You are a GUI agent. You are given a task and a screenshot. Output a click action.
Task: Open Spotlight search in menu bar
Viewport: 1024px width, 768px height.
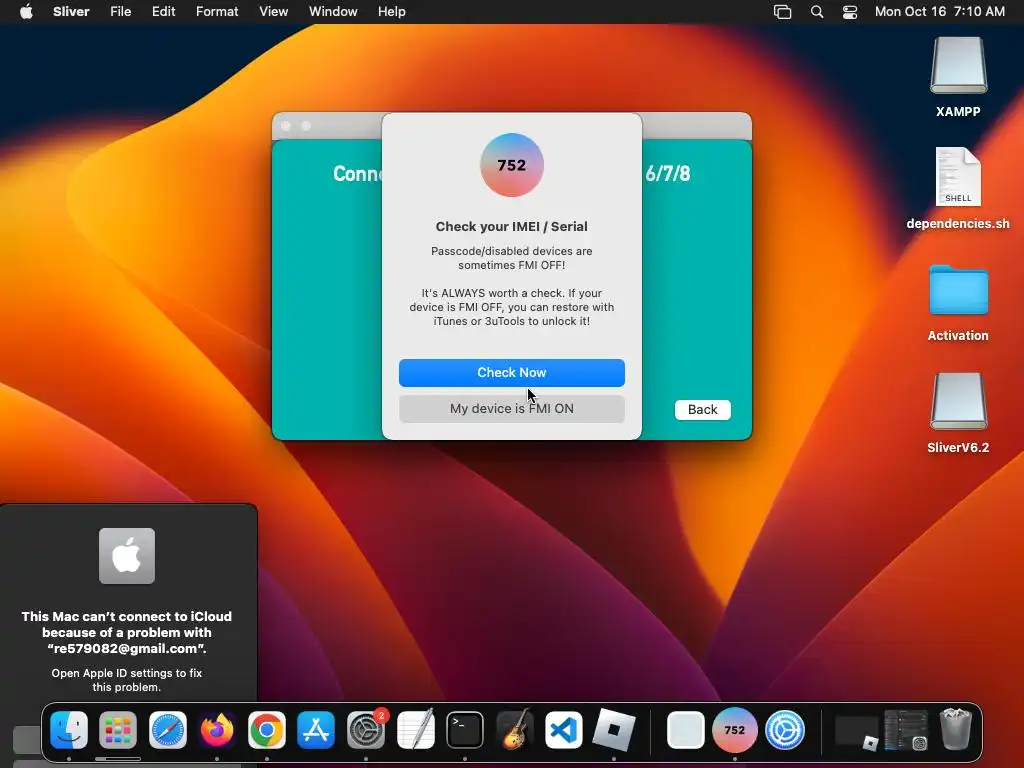(817, 12)
